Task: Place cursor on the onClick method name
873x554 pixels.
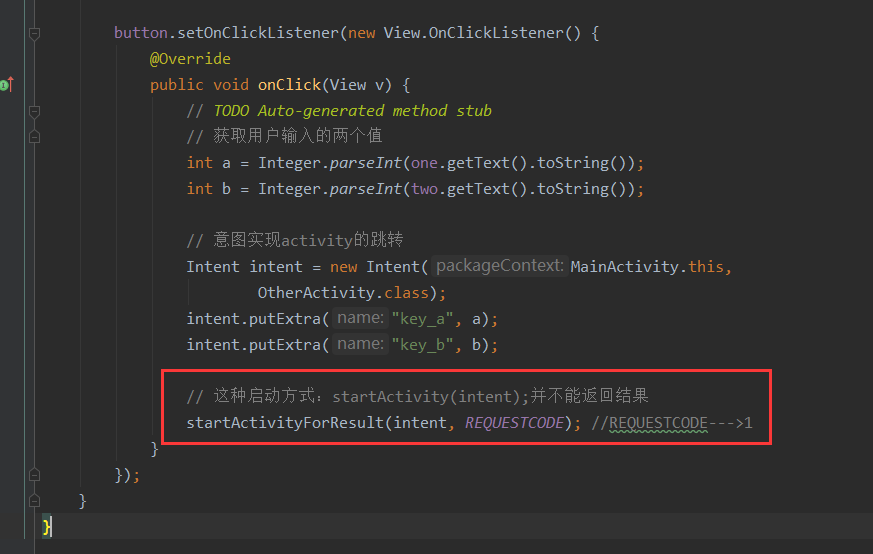Action: [x=289, y=85]
